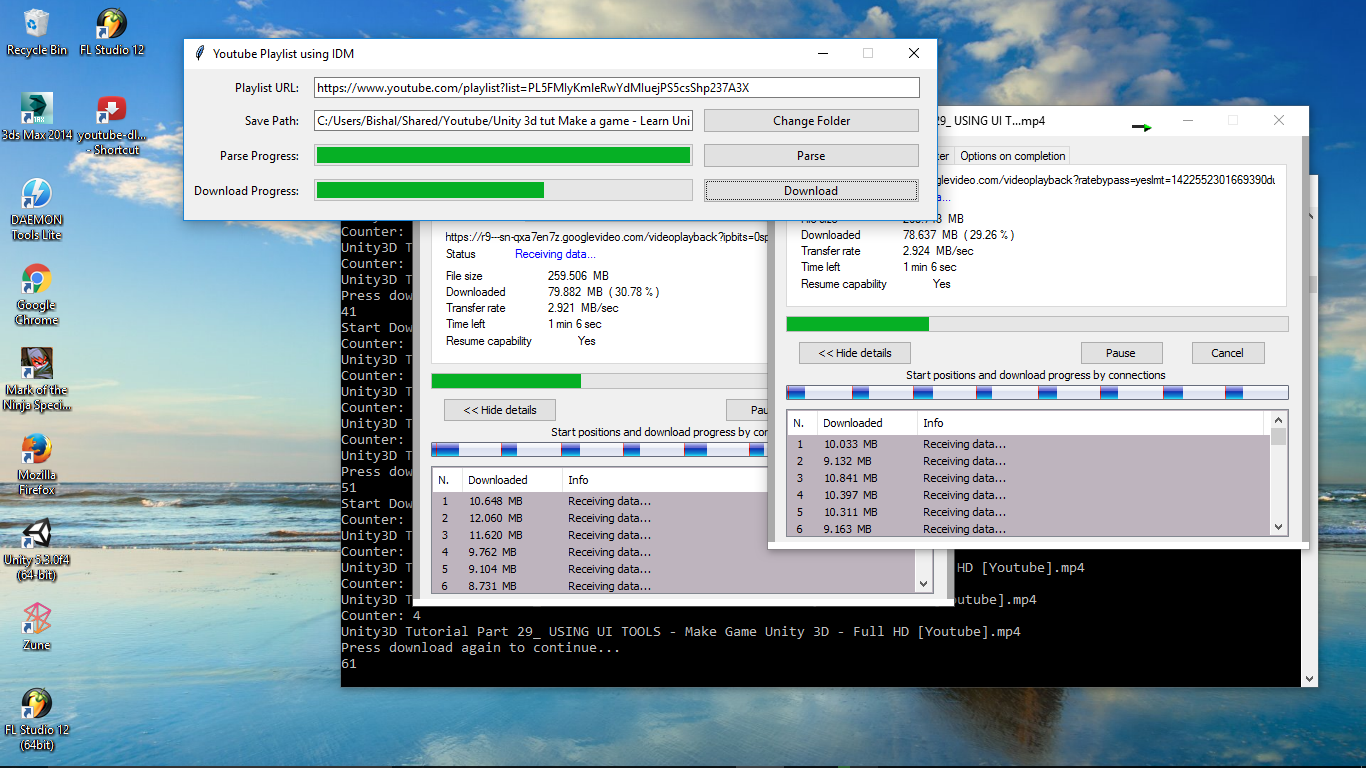Click inside the Save Path field

(503, 121)
